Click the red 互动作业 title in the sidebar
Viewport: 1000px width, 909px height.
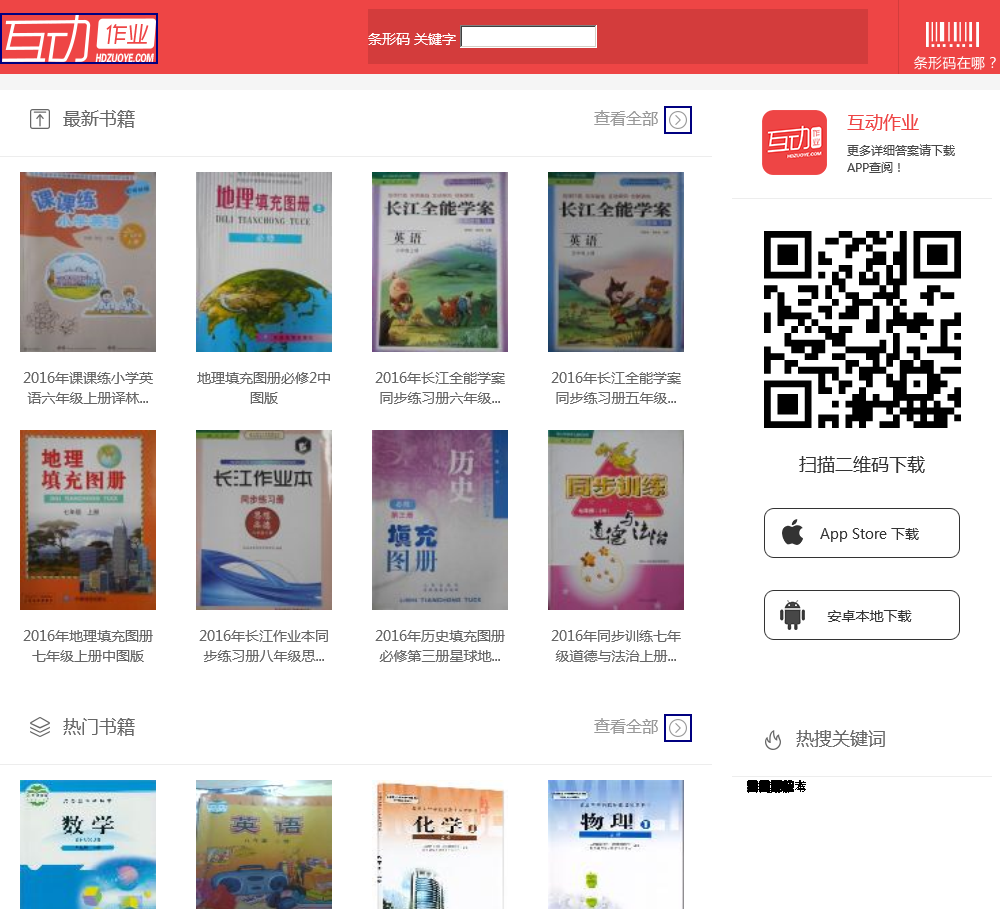883,122
